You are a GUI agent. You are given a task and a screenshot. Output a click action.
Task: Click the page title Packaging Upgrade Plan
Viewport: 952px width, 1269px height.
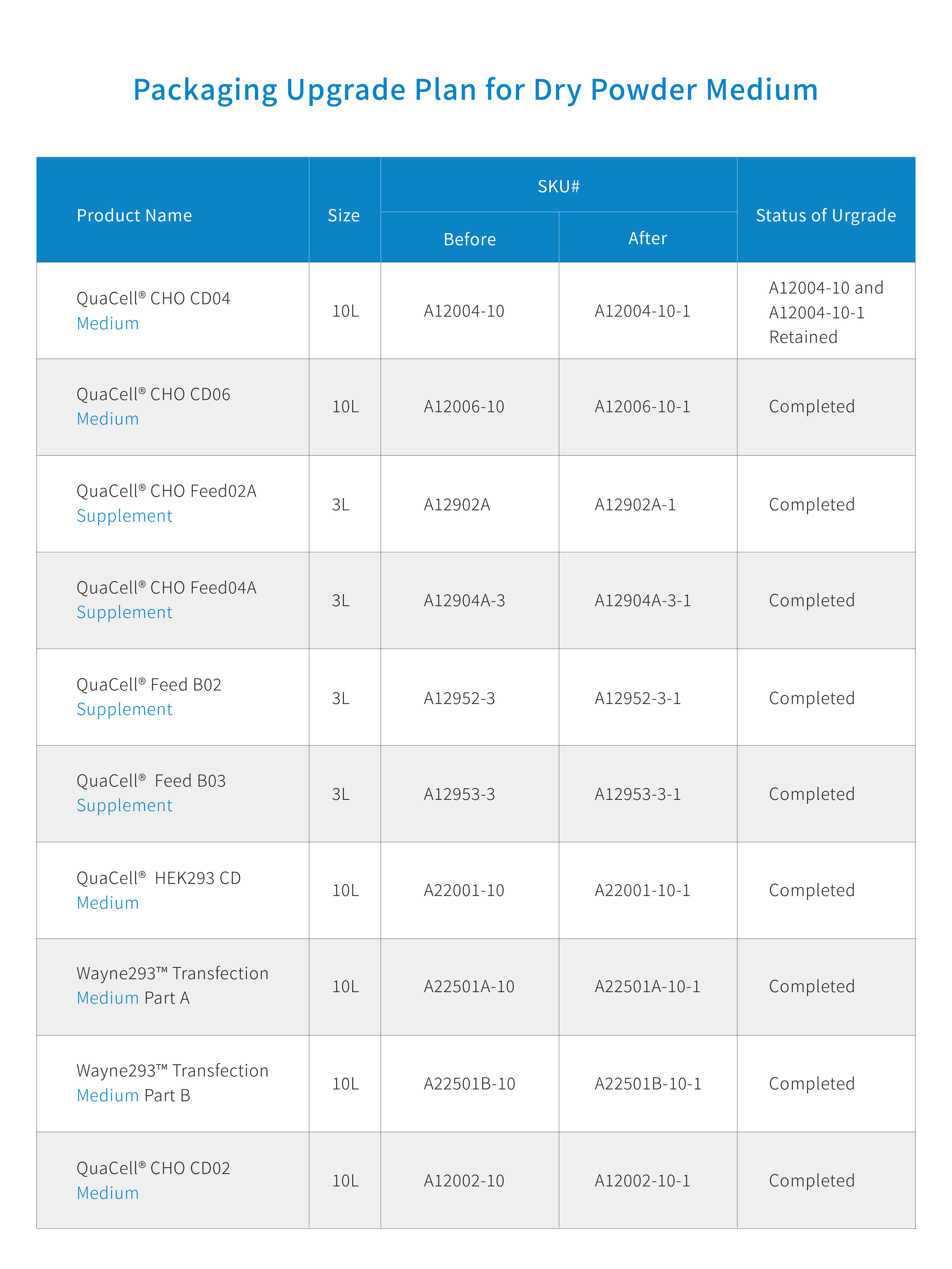[476, 90]
